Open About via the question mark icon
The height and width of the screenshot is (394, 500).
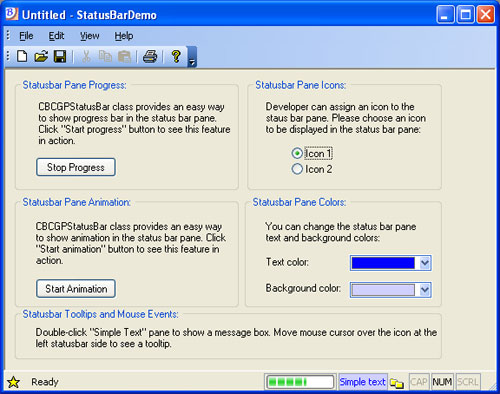pos(176,56)
